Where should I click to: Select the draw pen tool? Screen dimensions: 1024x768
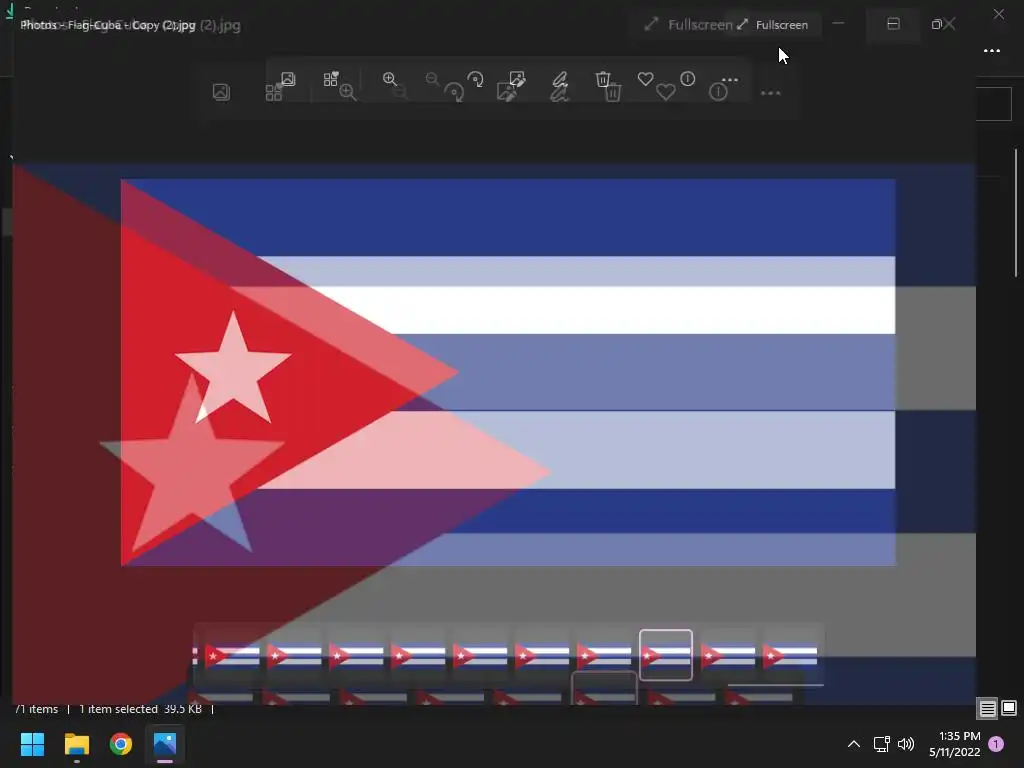[x=560, y=80]
